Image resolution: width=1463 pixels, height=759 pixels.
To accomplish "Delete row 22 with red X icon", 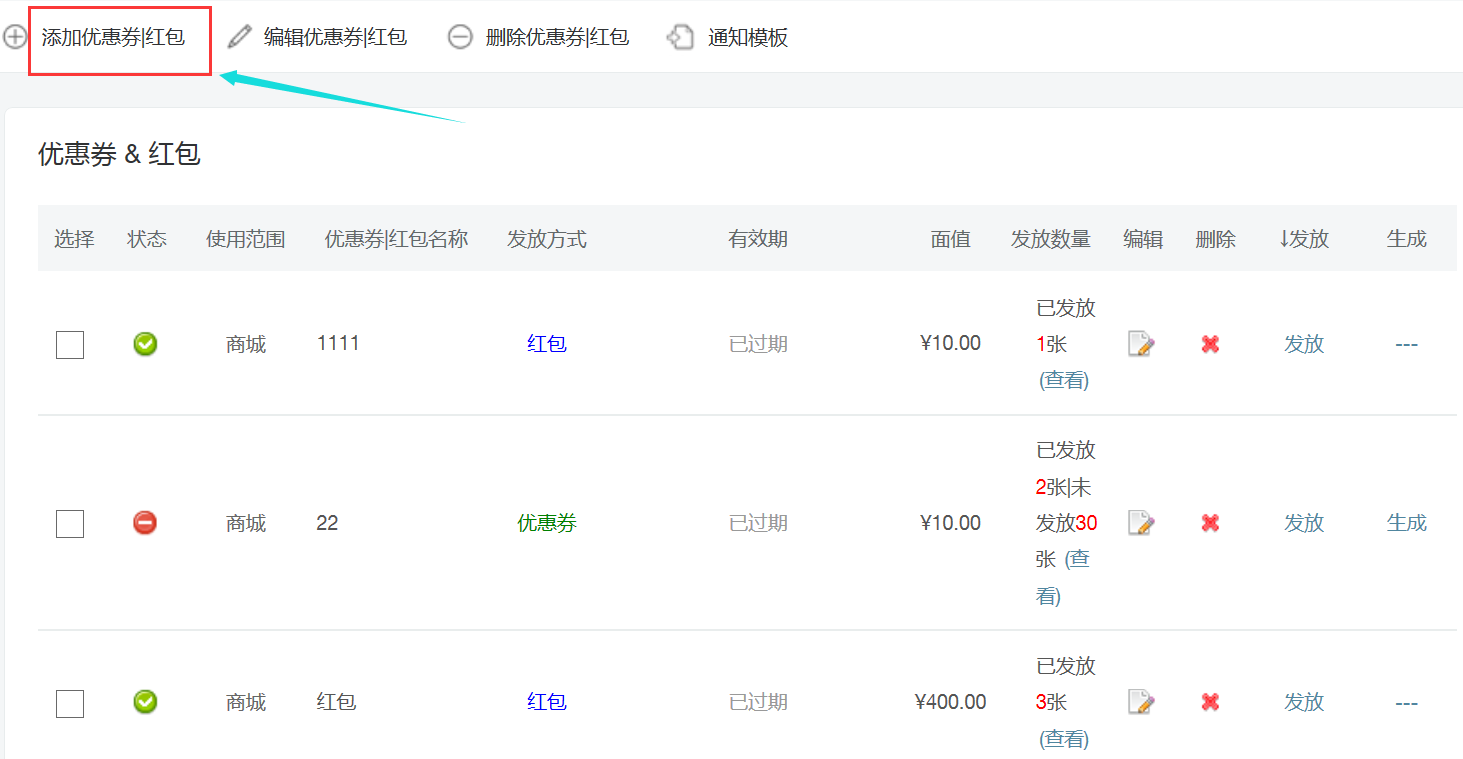I will click(1210, 522).
